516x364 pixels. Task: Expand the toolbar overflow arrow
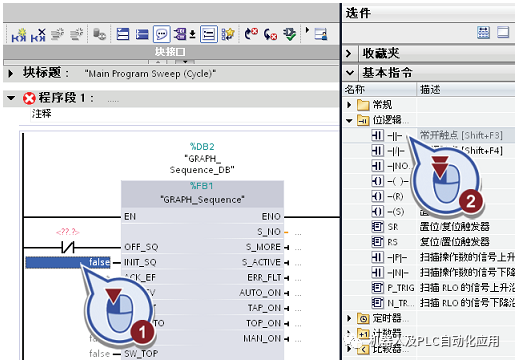click(307, 30)
